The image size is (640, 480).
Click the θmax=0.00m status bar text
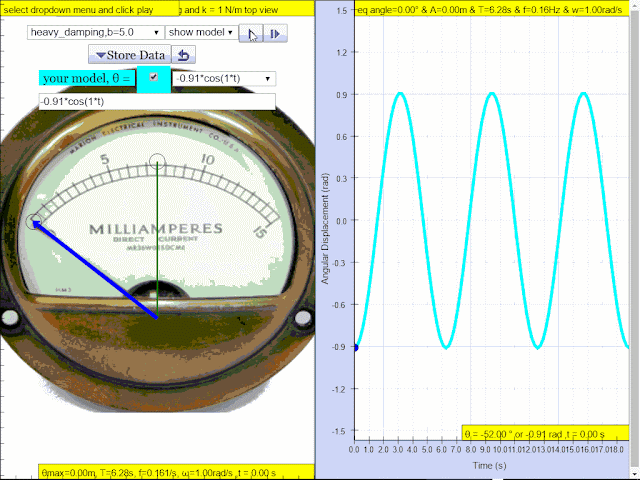point(159,473)
